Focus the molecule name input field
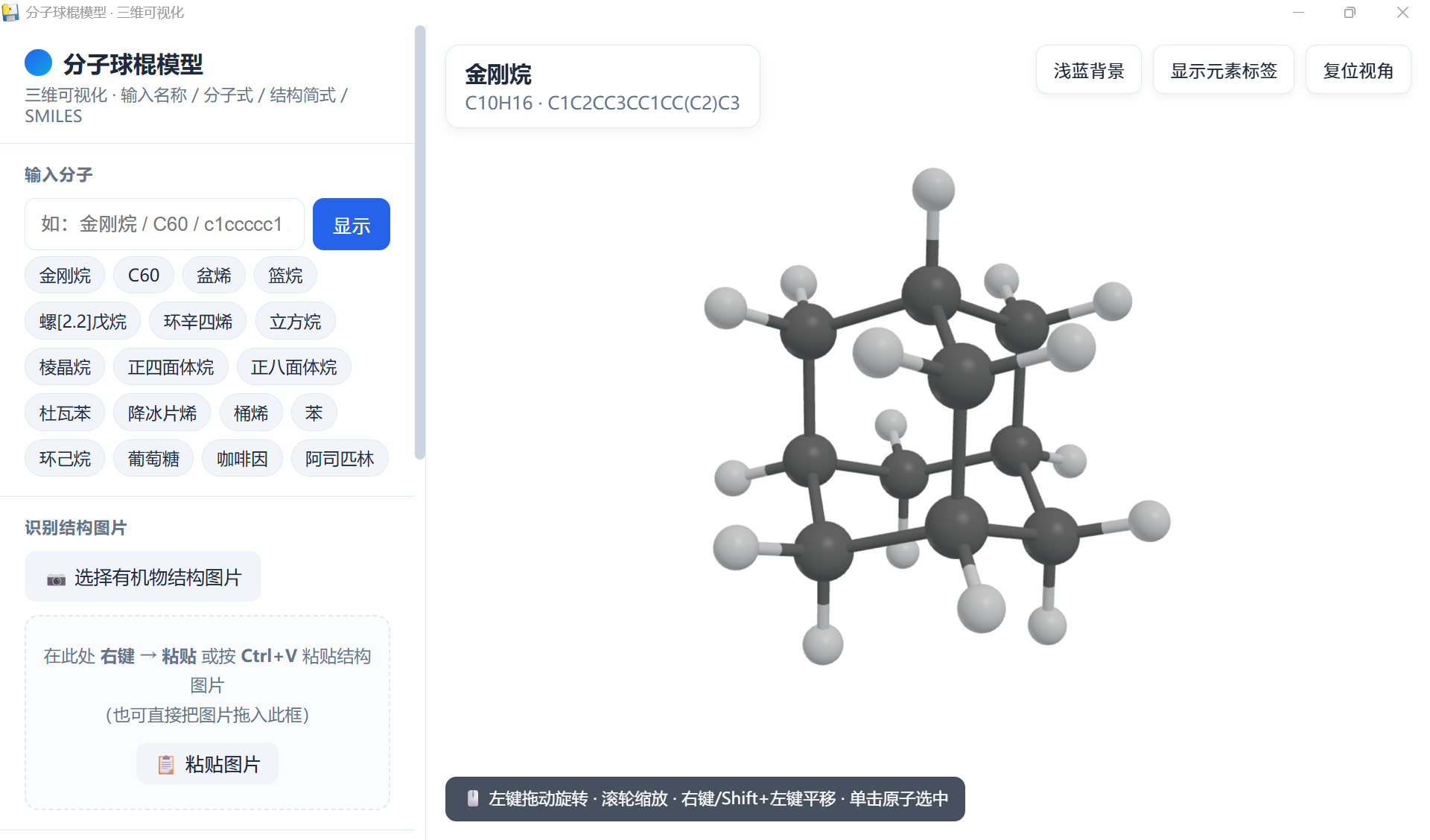The height and width of the screenshot is (840, 1430). pos(165,224)
